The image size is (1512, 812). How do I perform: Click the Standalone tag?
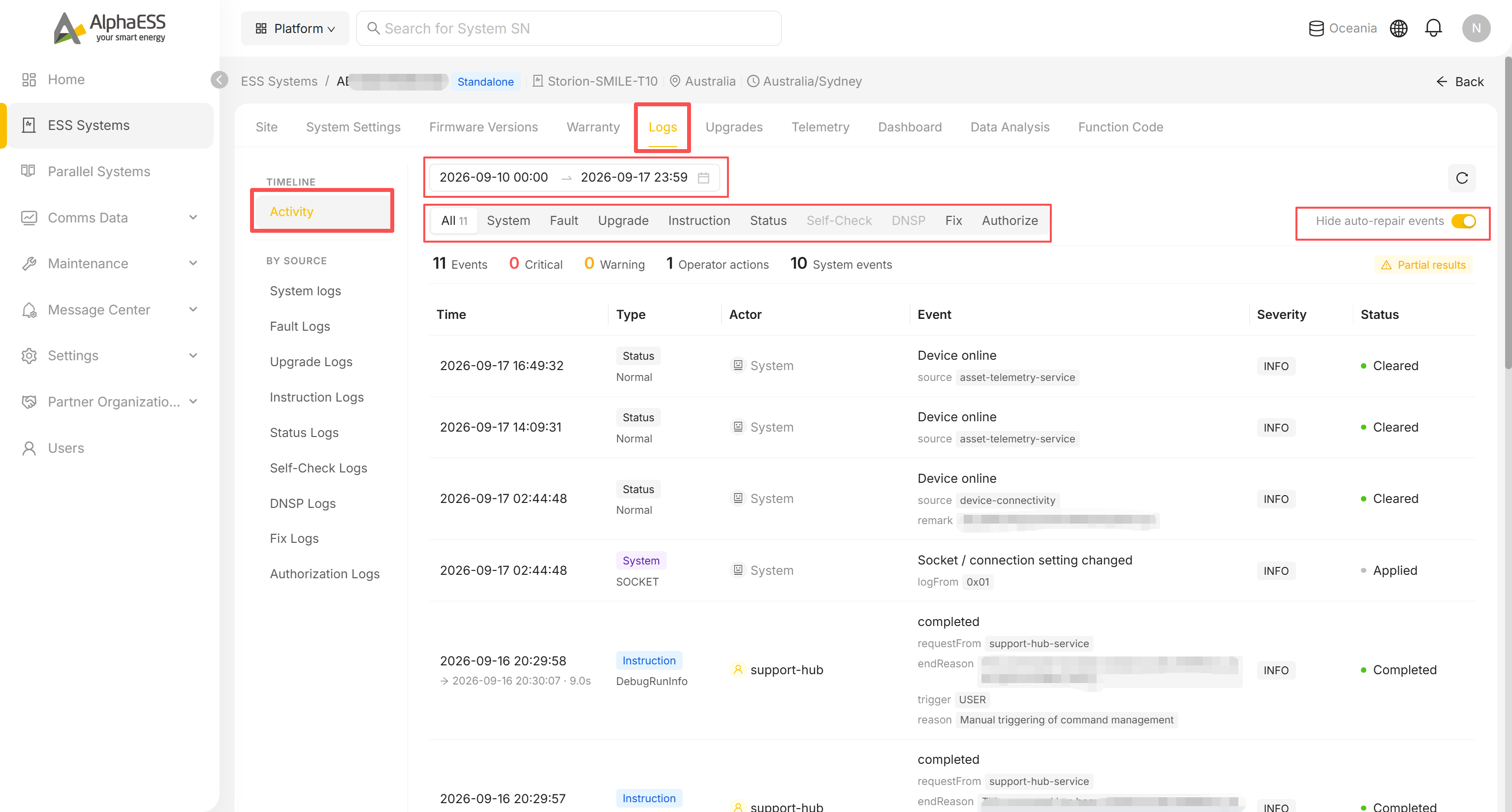[x=485, y=82]
